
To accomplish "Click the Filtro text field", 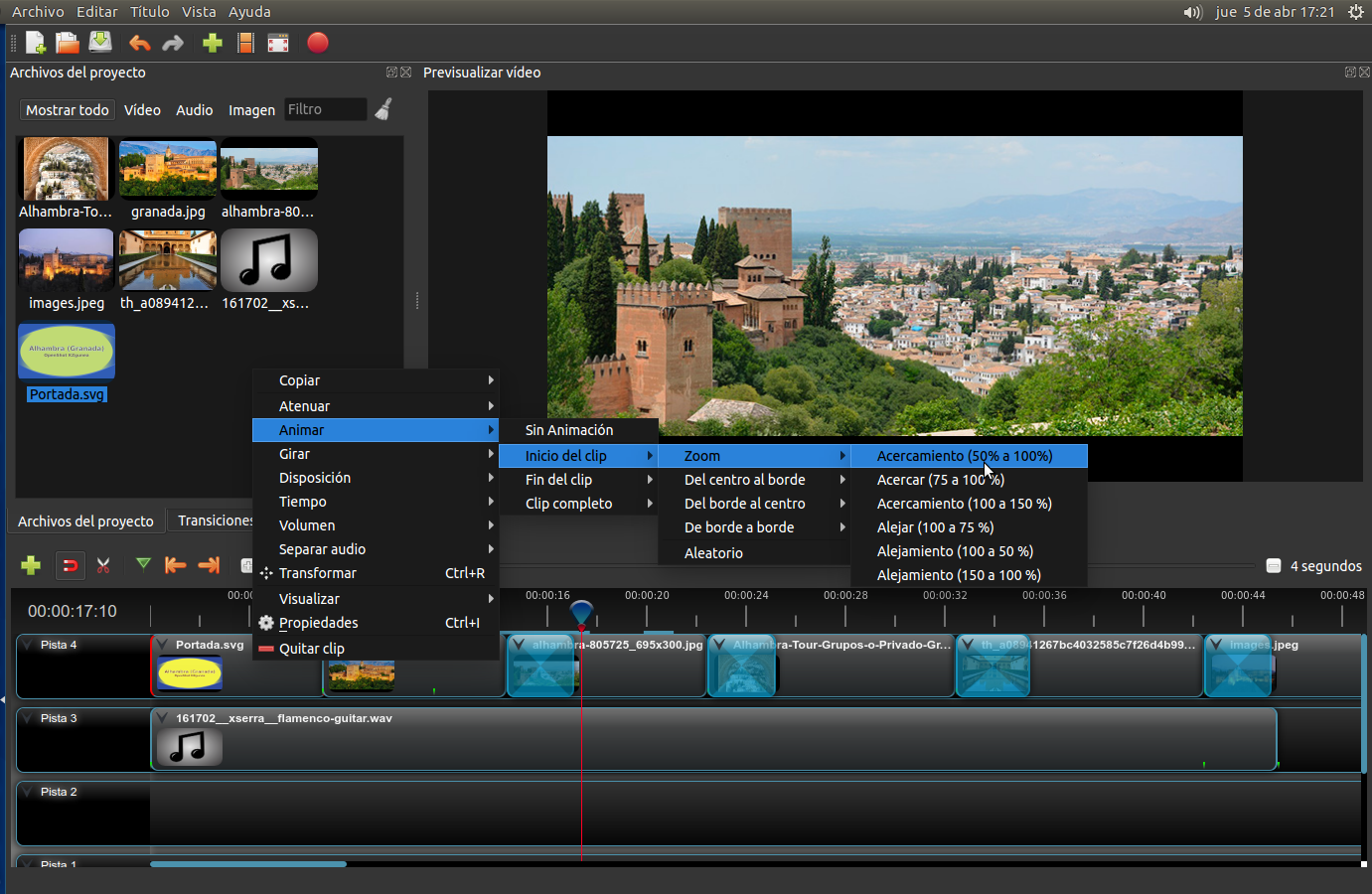I will (325, 109).
